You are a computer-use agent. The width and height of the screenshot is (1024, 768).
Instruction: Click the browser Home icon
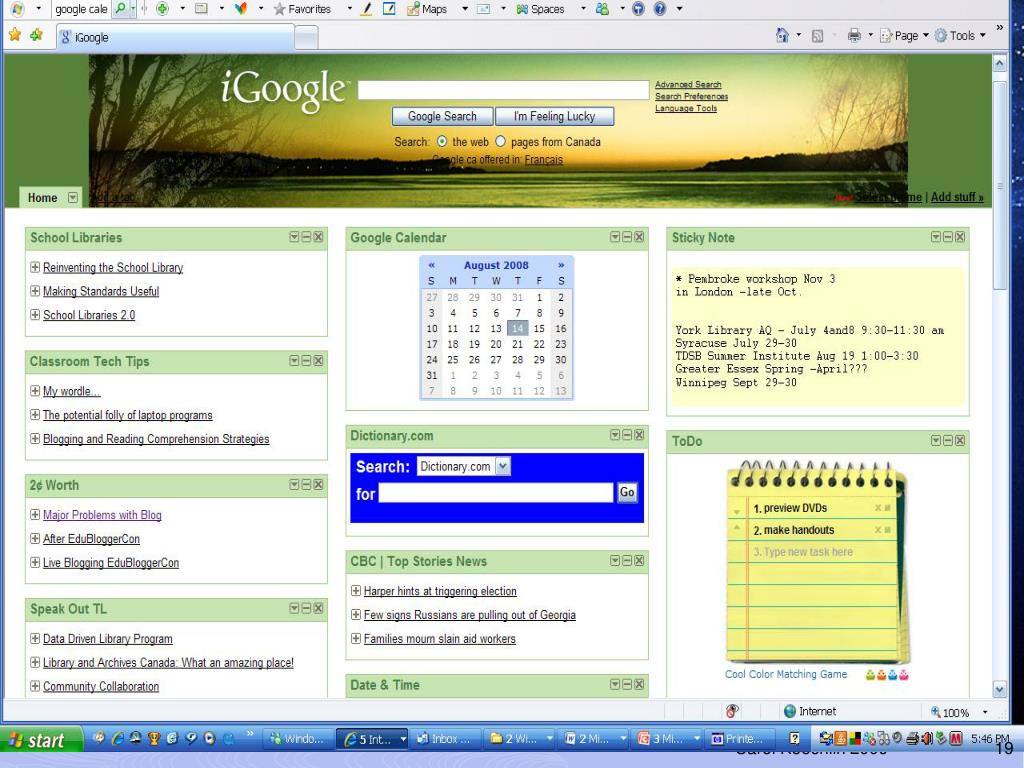point(782,35)
